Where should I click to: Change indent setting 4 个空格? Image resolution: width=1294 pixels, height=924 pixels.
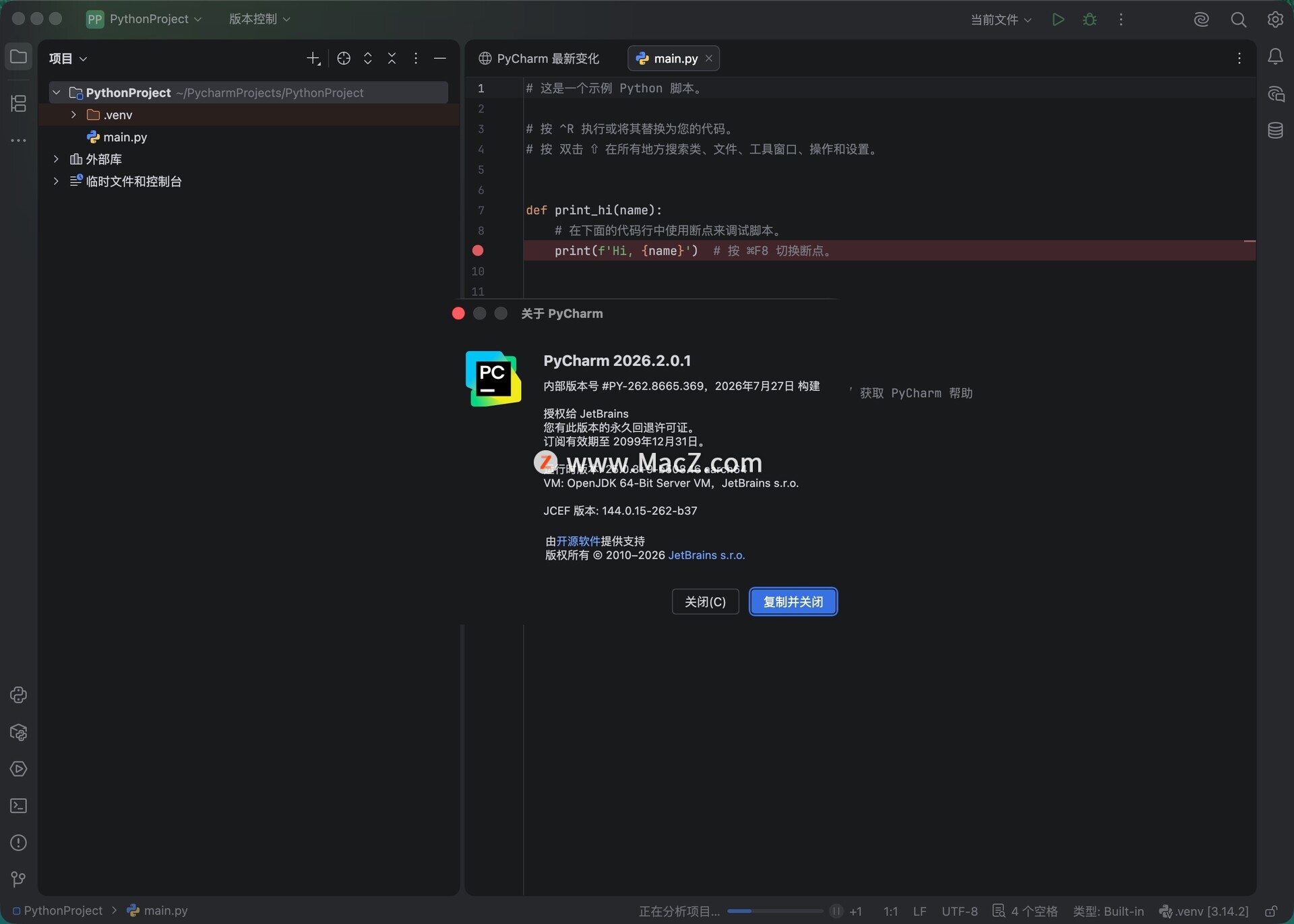pos(1025,911)
